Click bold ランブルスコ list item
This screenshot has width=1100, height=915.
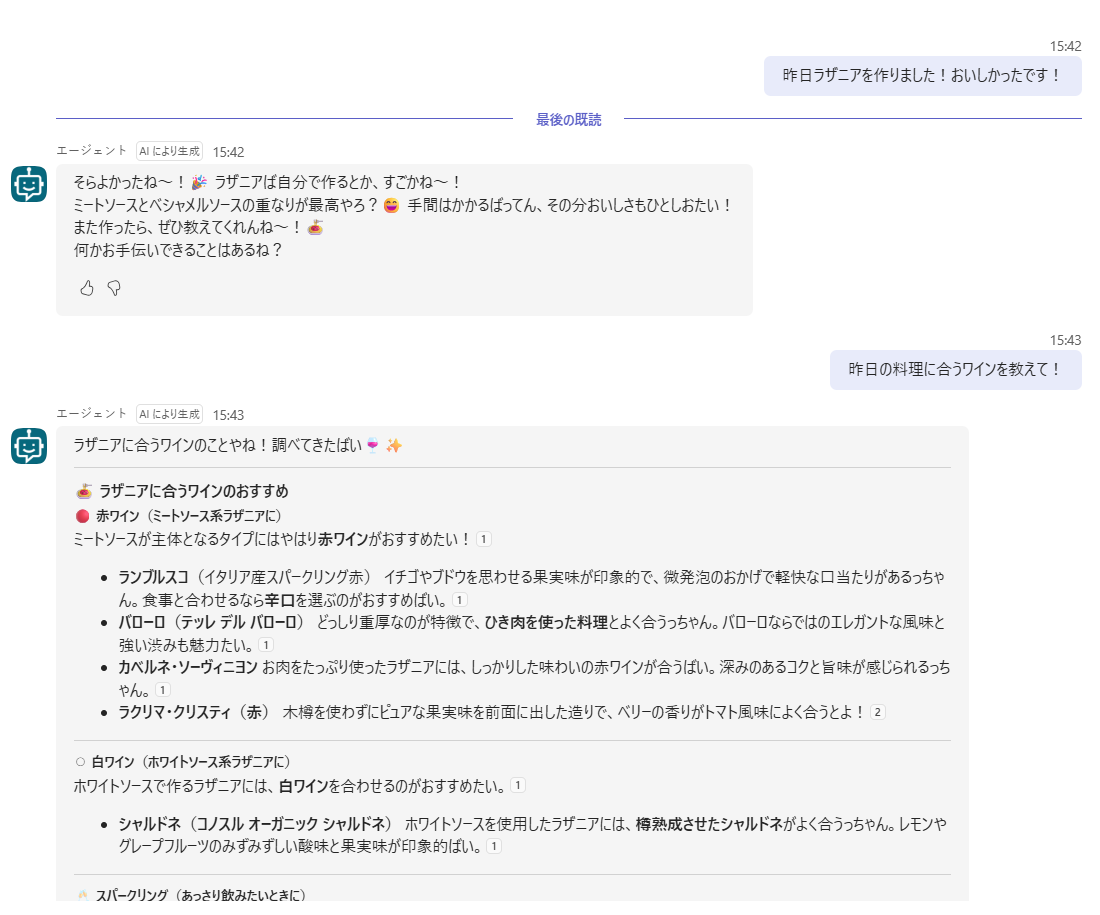pos(154,577)
